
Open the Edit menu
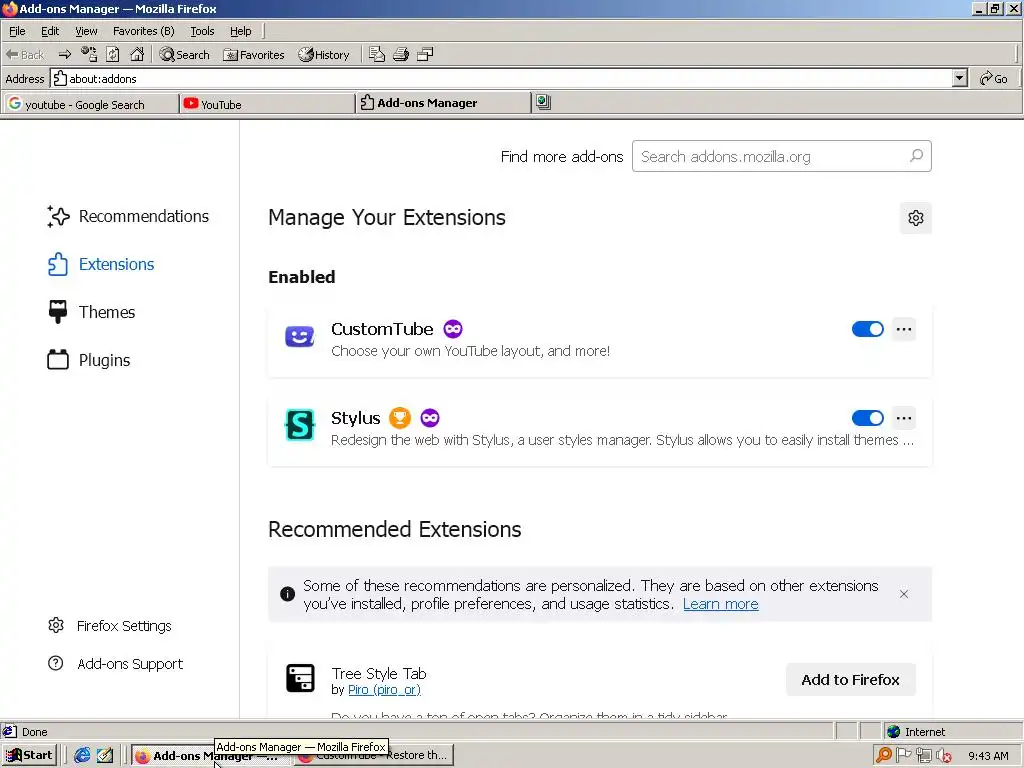coord(50,31)
